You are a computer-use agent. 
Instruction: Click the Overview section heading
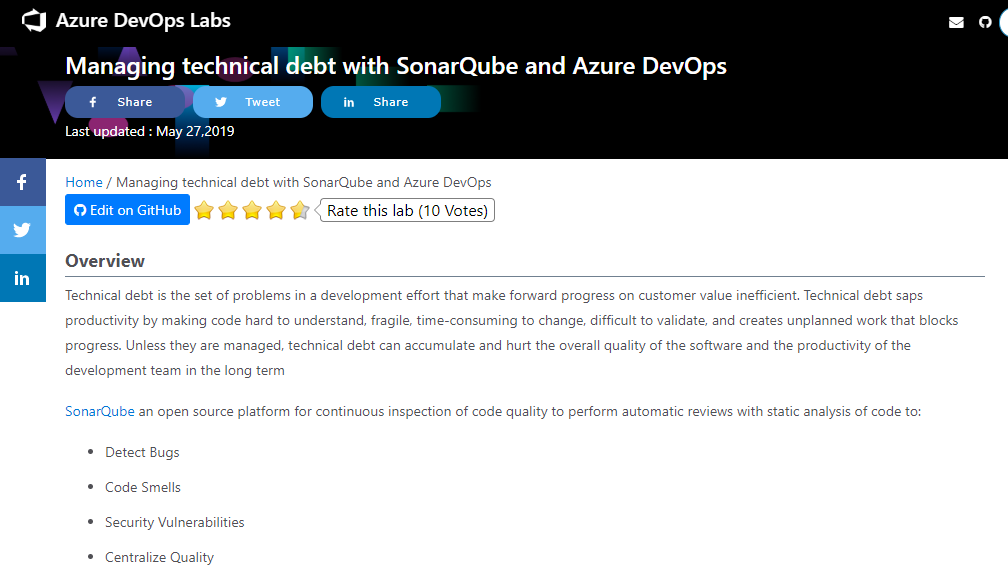pyautogui.click(x=105, y=261)
